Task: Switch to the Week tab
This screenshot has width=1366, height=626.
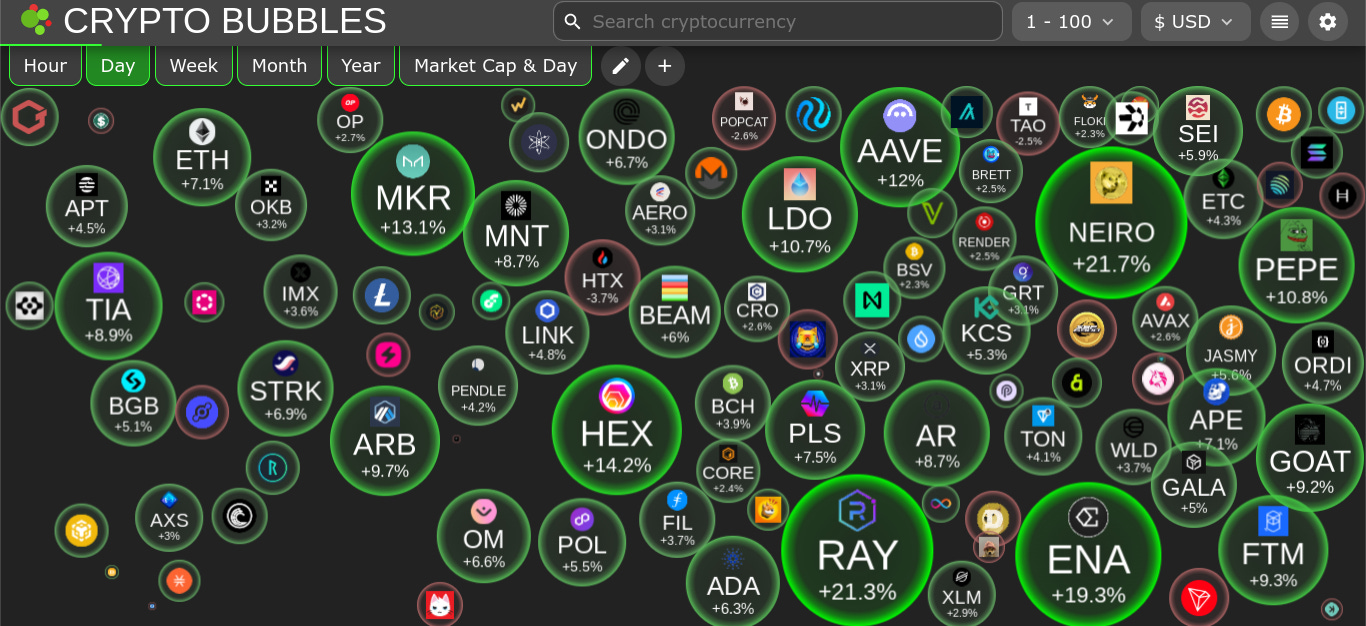Action: click(x=194, y=66)
